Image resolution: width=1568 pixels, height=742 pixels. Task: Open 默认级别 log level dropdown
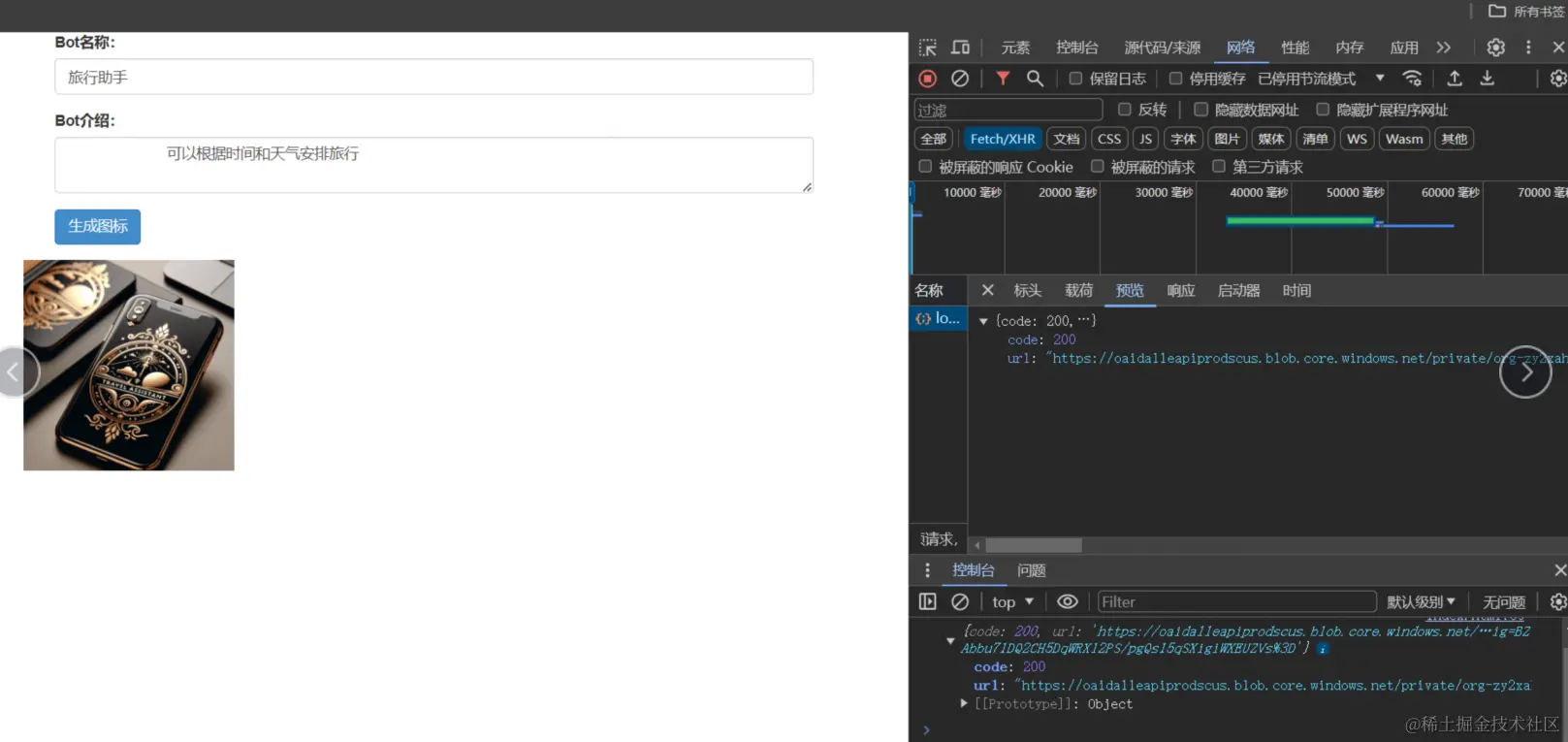tap(1421, 602)
